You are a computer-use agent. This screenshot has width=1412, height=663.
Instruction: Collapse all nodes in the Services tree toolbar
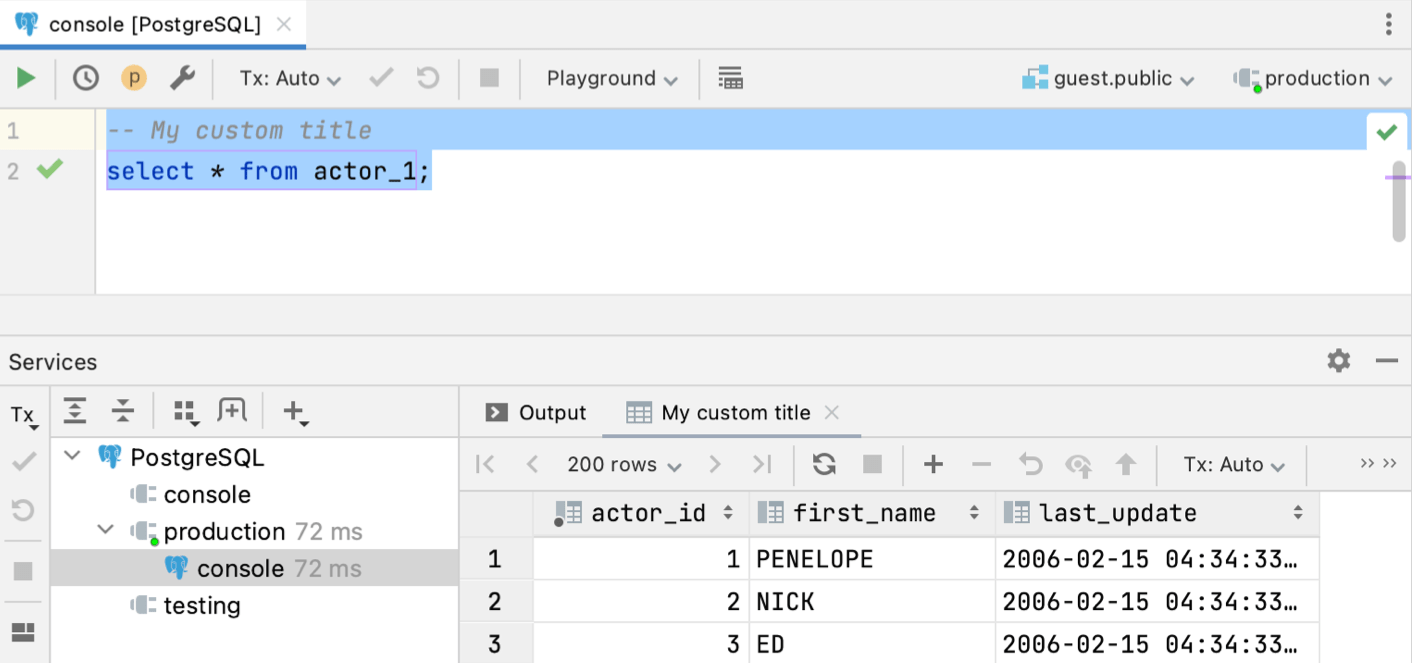point(121,410)
